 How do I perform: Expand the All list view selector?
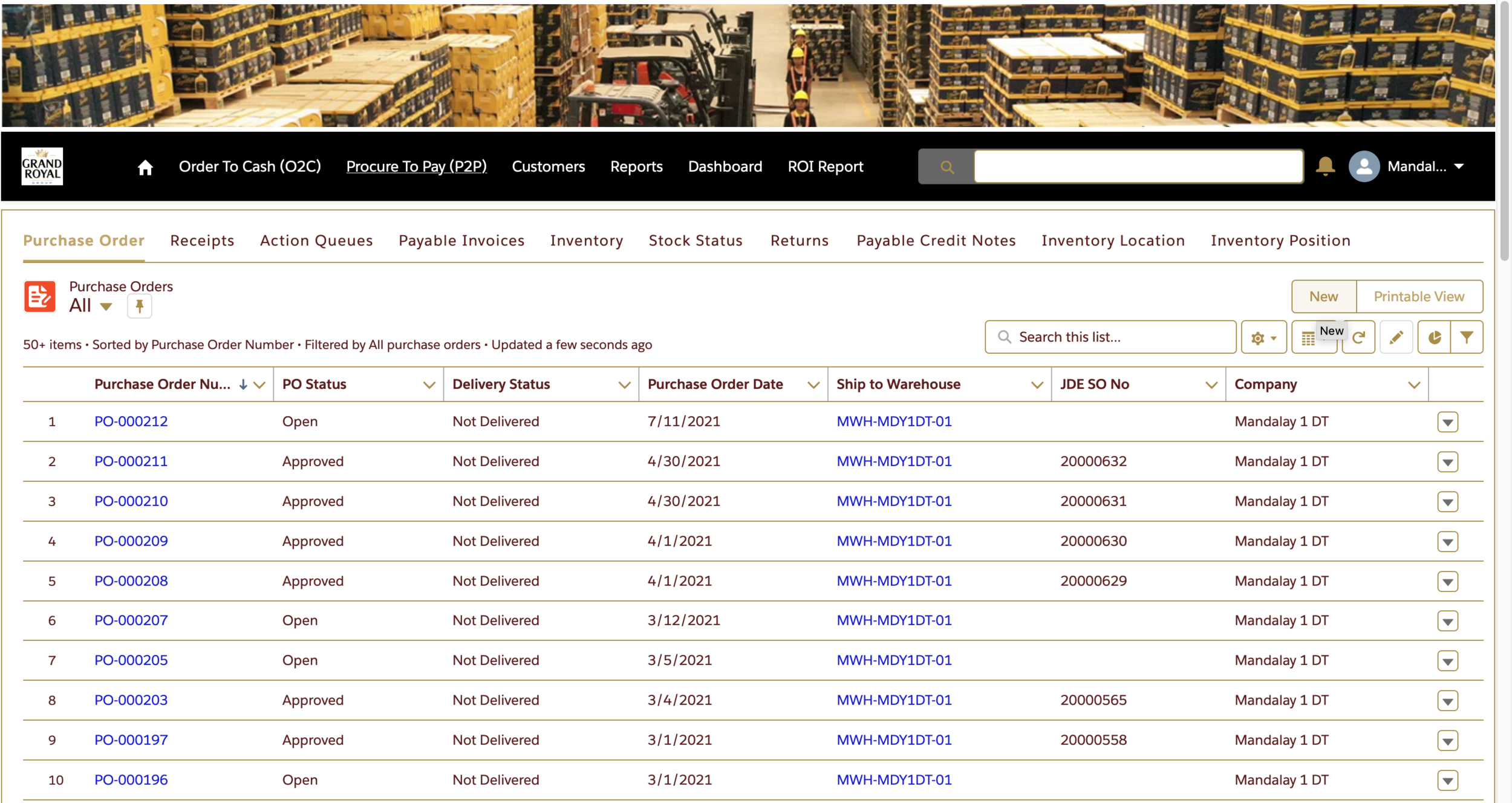[x=106, y=307]
